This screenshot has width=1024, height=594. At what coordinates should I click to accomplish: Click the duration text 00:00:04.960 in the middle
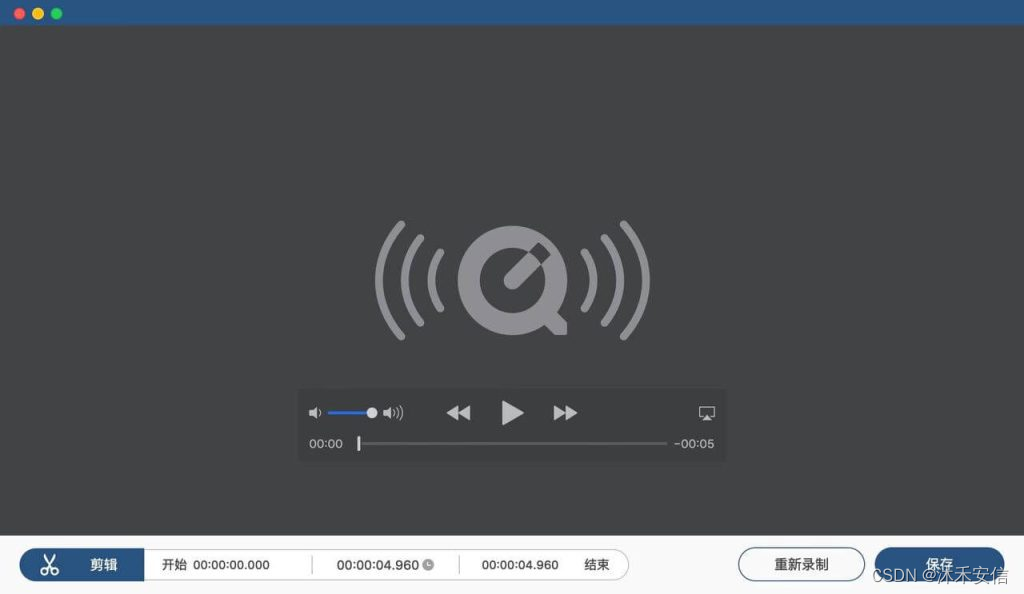tap(377, 565)
